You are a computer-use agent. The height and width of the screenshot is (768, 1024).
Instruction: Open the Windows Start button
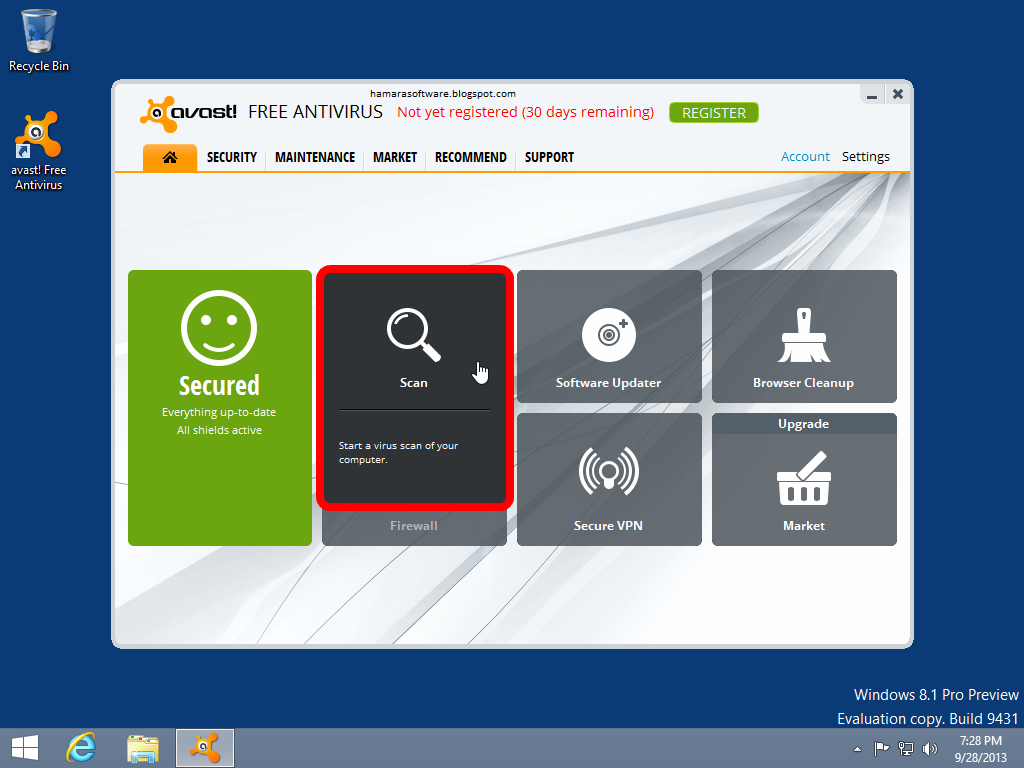[x=25, y=748]
